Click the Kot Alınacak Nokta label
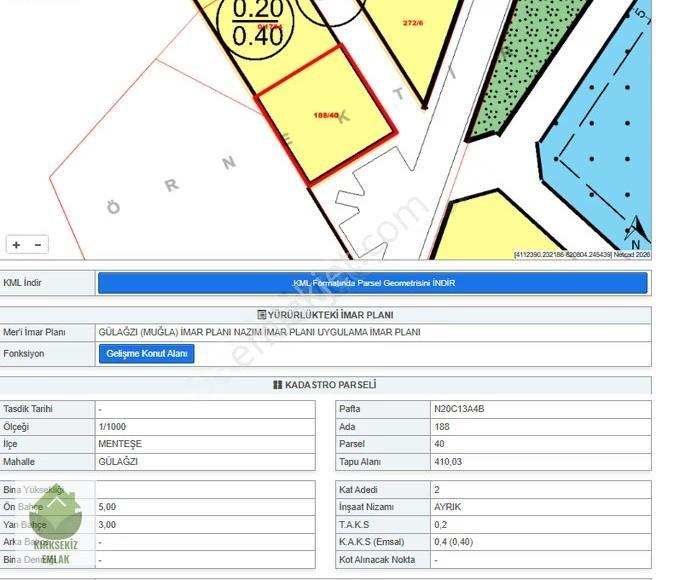This screenshot has width=674, height=580. [x=377, y=560]
